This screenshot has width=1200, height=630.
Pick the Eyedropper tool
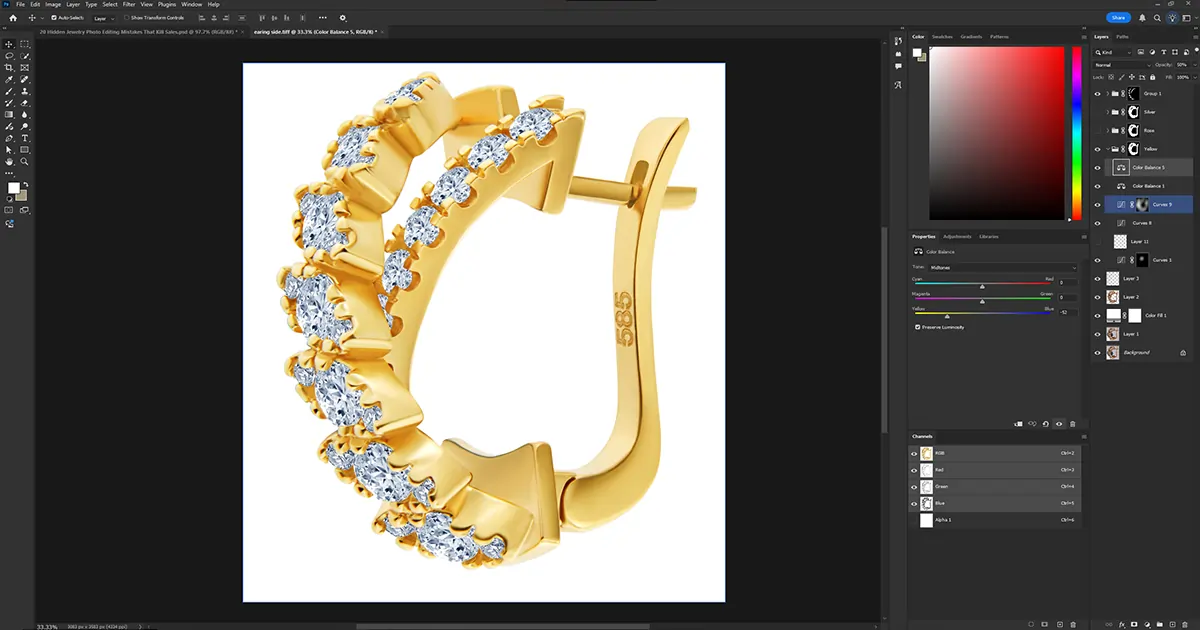click(x=10, y=79)
